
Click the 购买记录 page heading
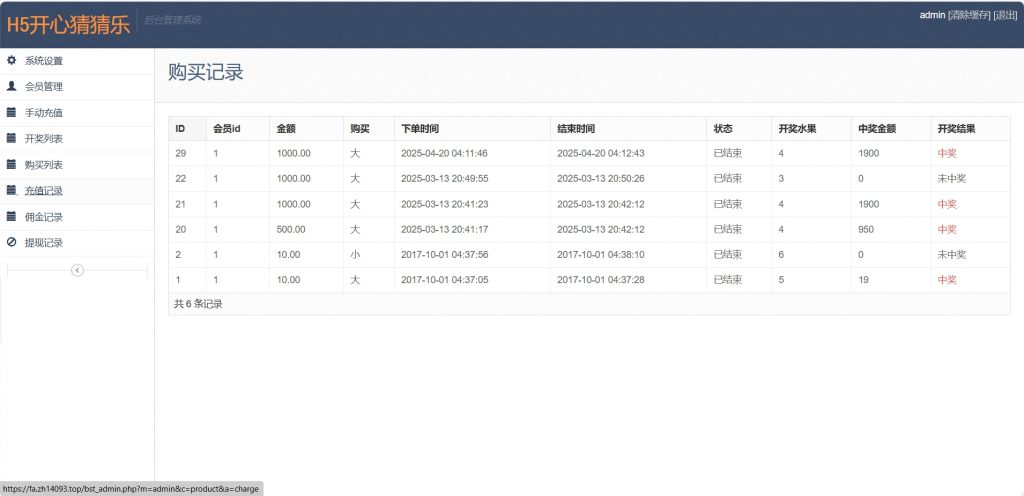pyautogui.click(x=206, y=72)
